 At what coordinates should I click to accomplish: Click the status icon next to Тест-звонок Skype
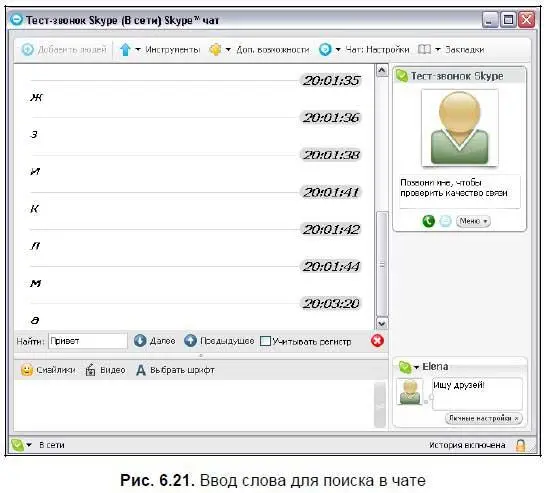tap(402, 75)
